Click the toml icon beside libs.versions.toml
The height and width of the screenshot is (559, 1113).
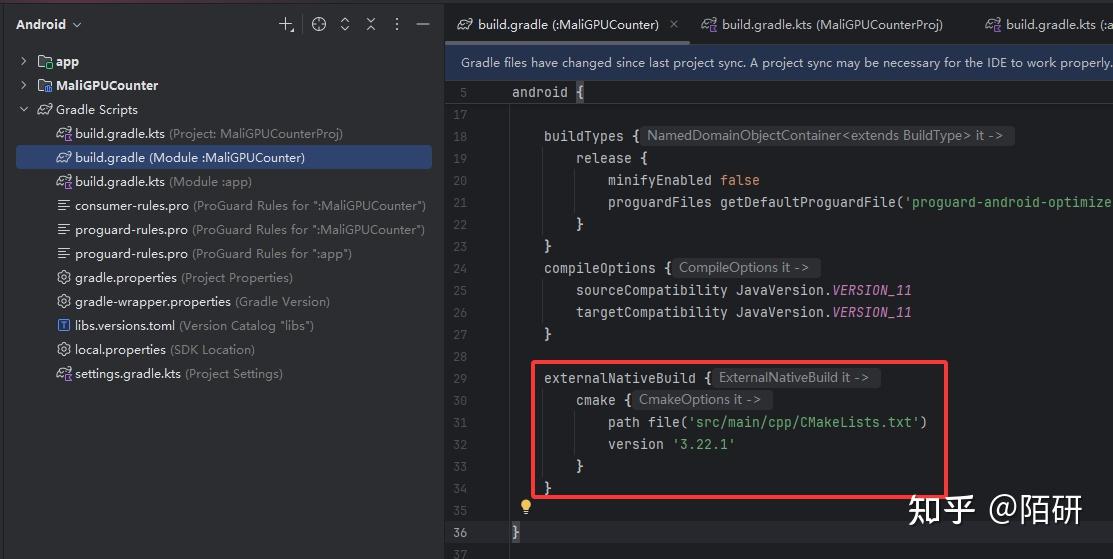click(x=64, y=326)
